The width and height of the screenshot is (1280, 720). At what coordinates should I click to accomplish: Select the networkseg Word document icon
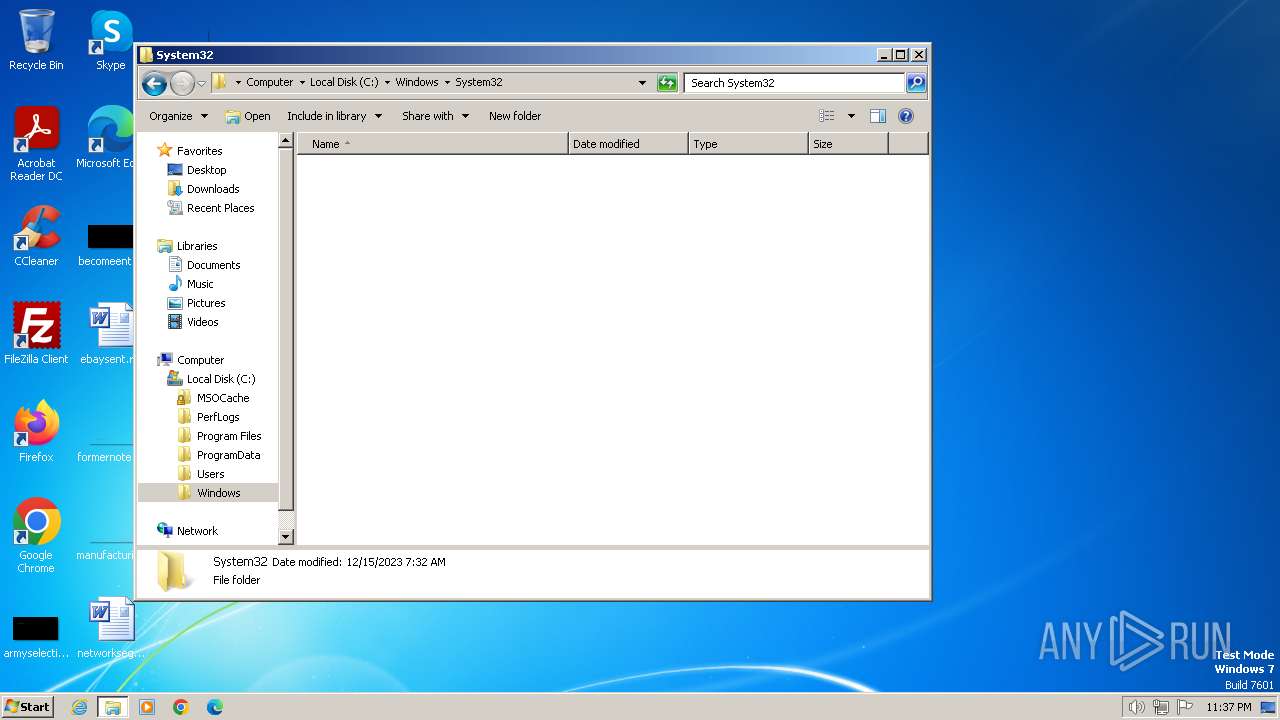pyautogui.click(x=110, y=628)
